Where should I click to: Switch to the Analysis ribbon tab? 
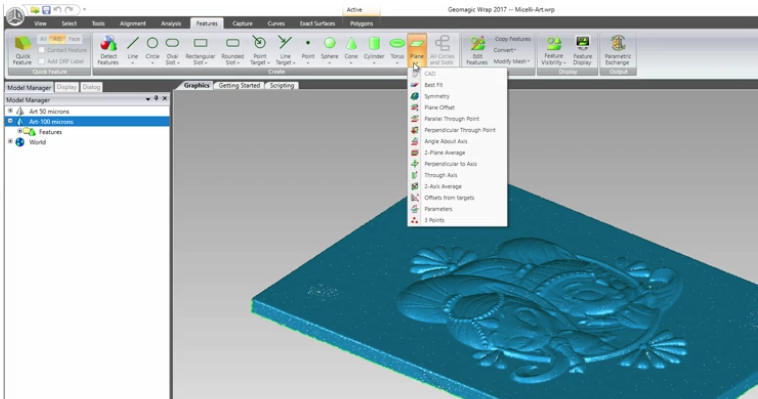pos(171,23)
